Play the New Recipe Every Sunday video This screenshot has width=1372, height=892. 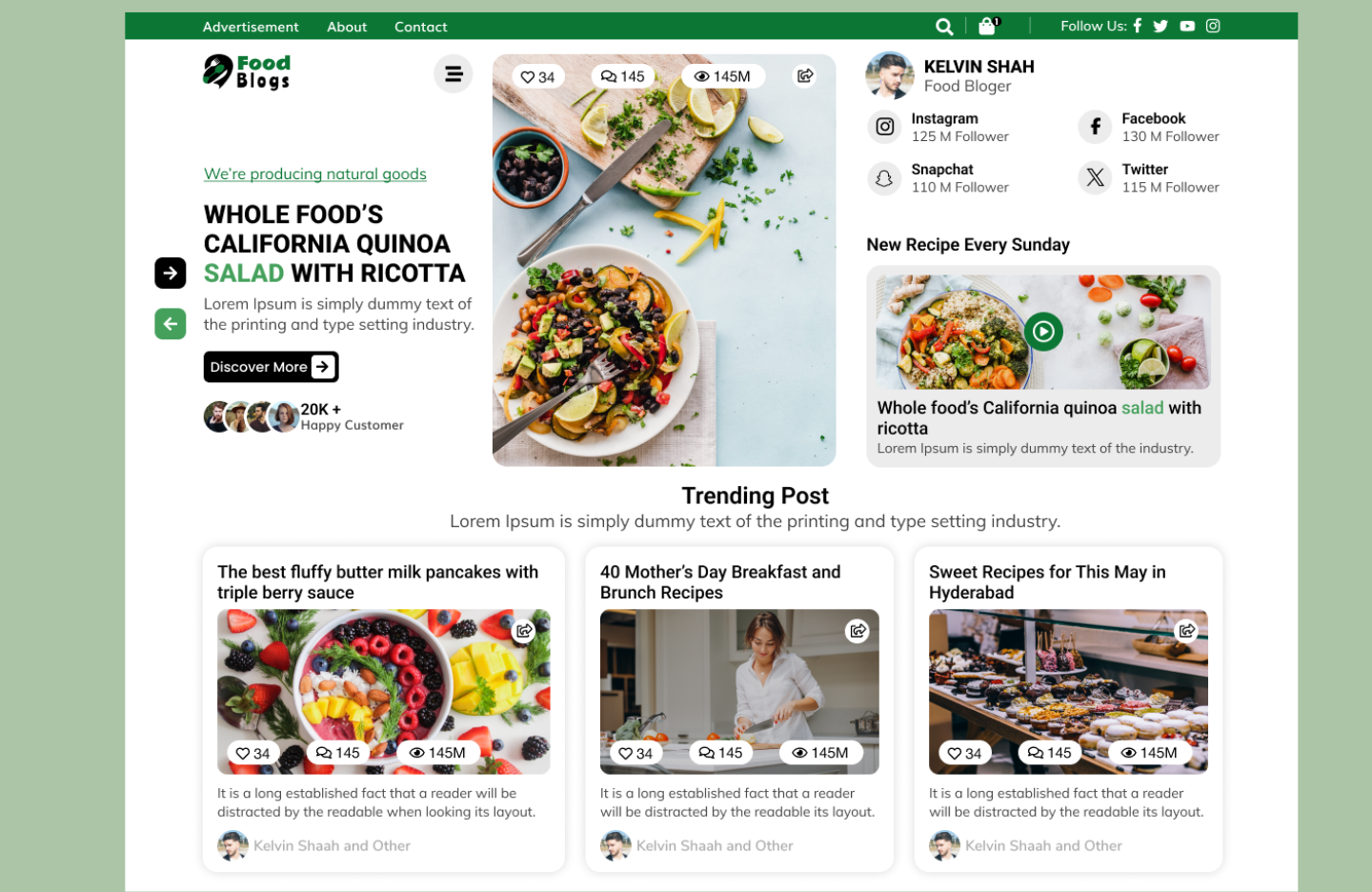1043,332
